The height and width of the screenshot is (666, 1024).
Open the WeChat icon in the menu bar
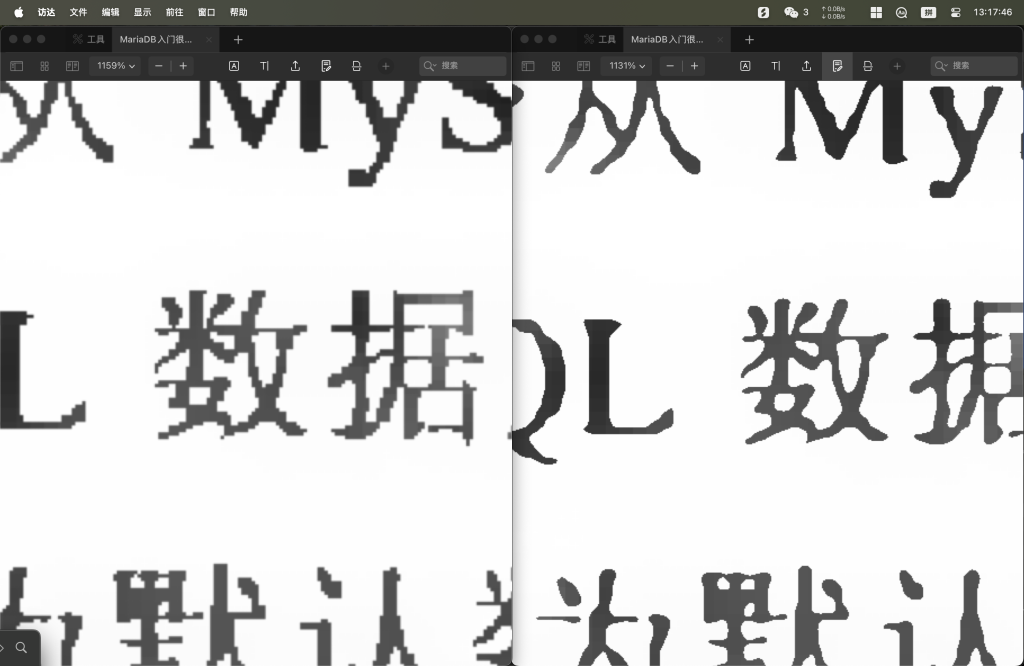pyautogui.click(x=791, y=12)
